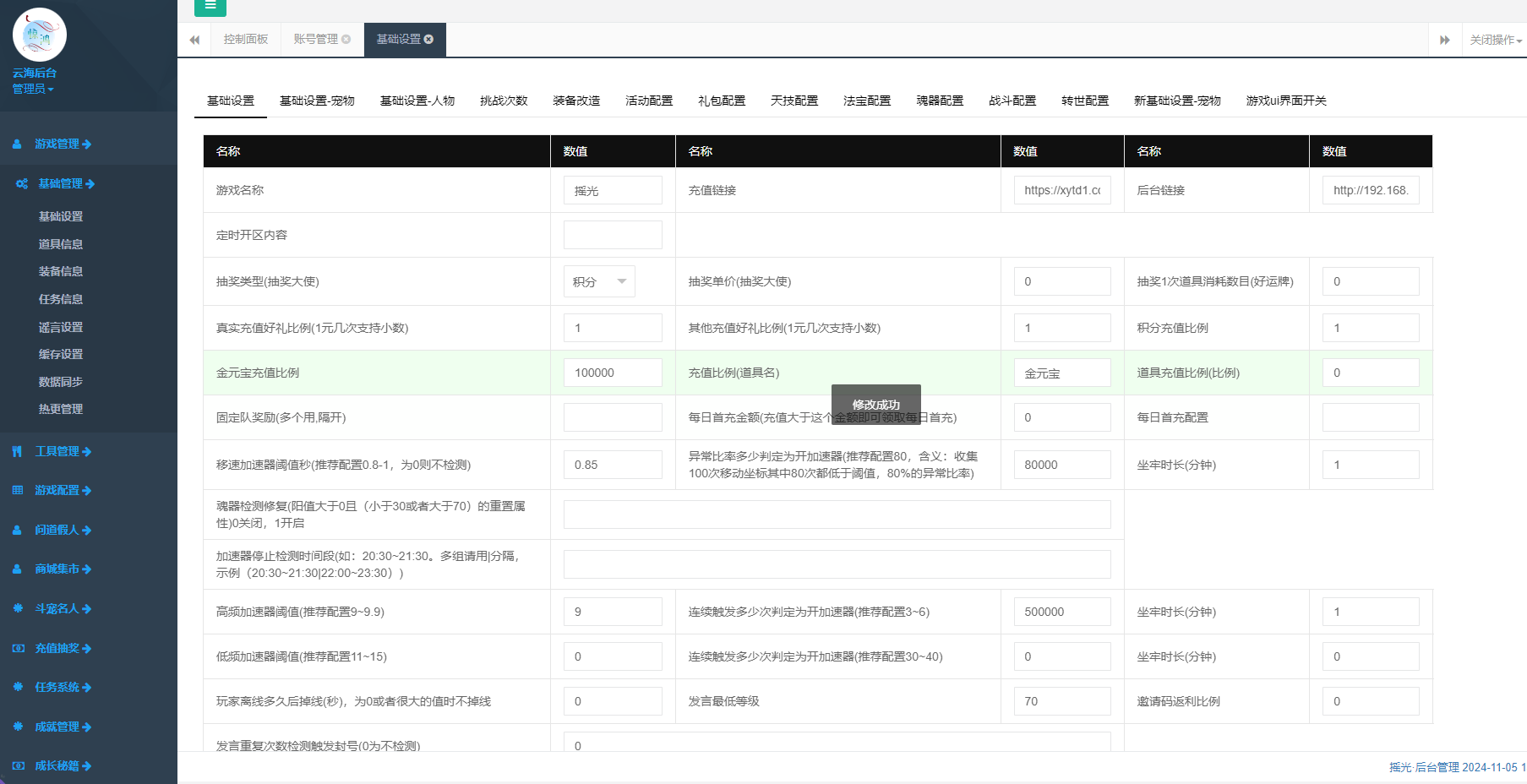1527x784 pixels.
Task: Click the green hamburger menu toggle
Action: pos(210,7)
